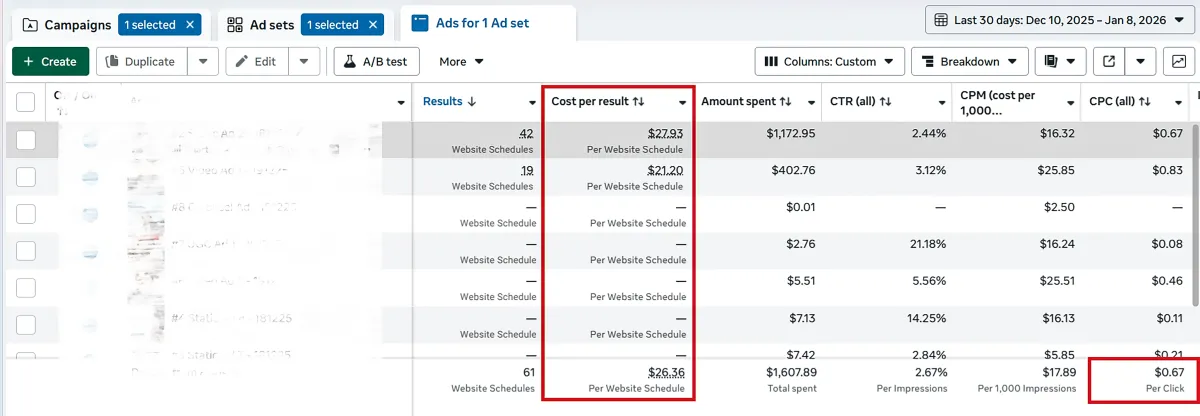Viewport: 1200px width, 416px height.
Task: Open the Duplicate options arrow
Action: click(203, 62)
